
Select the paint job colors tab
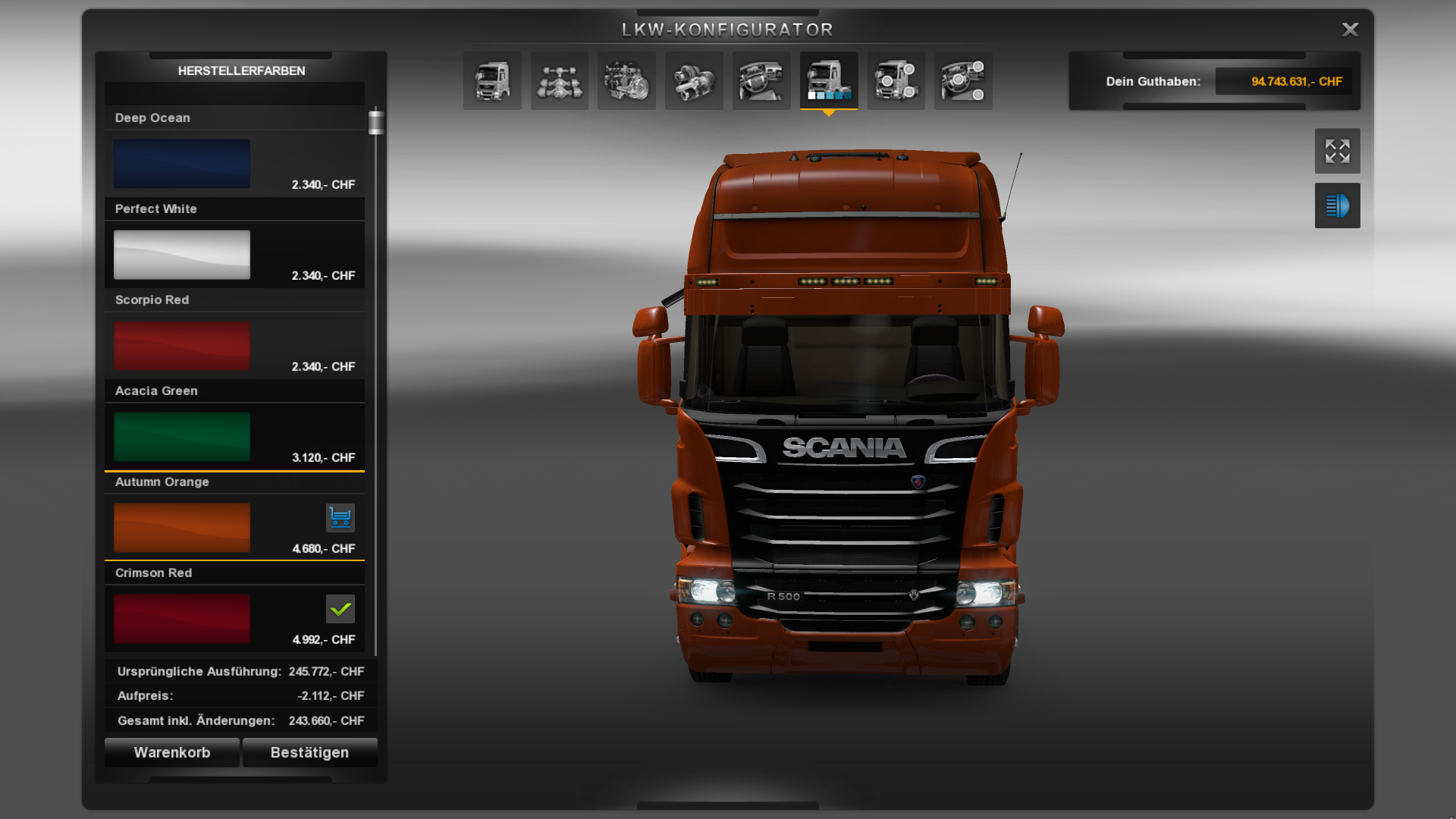(829, 81)
